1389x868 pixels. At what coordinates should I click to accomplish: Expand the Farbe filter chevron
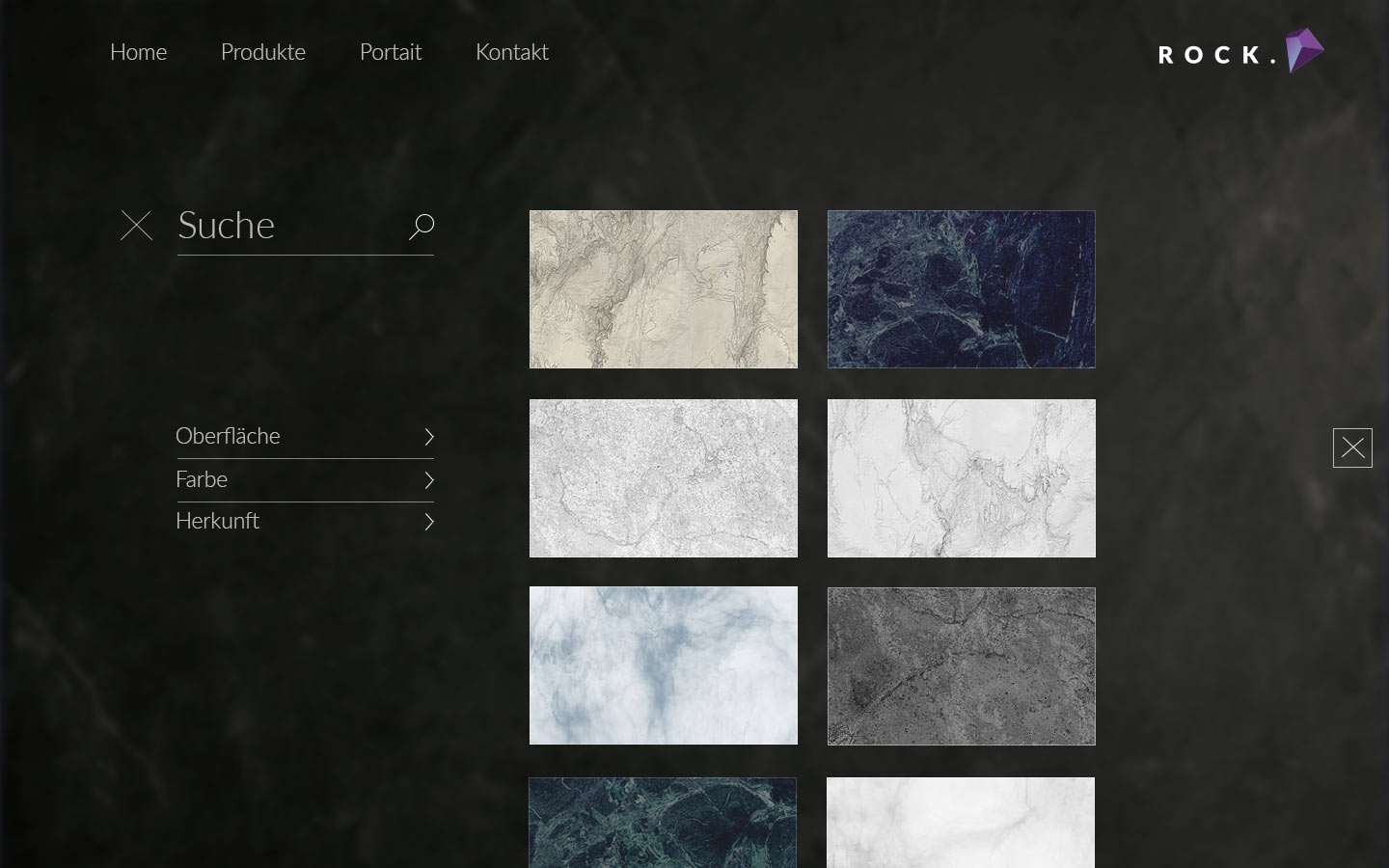(x=429, y=480)
